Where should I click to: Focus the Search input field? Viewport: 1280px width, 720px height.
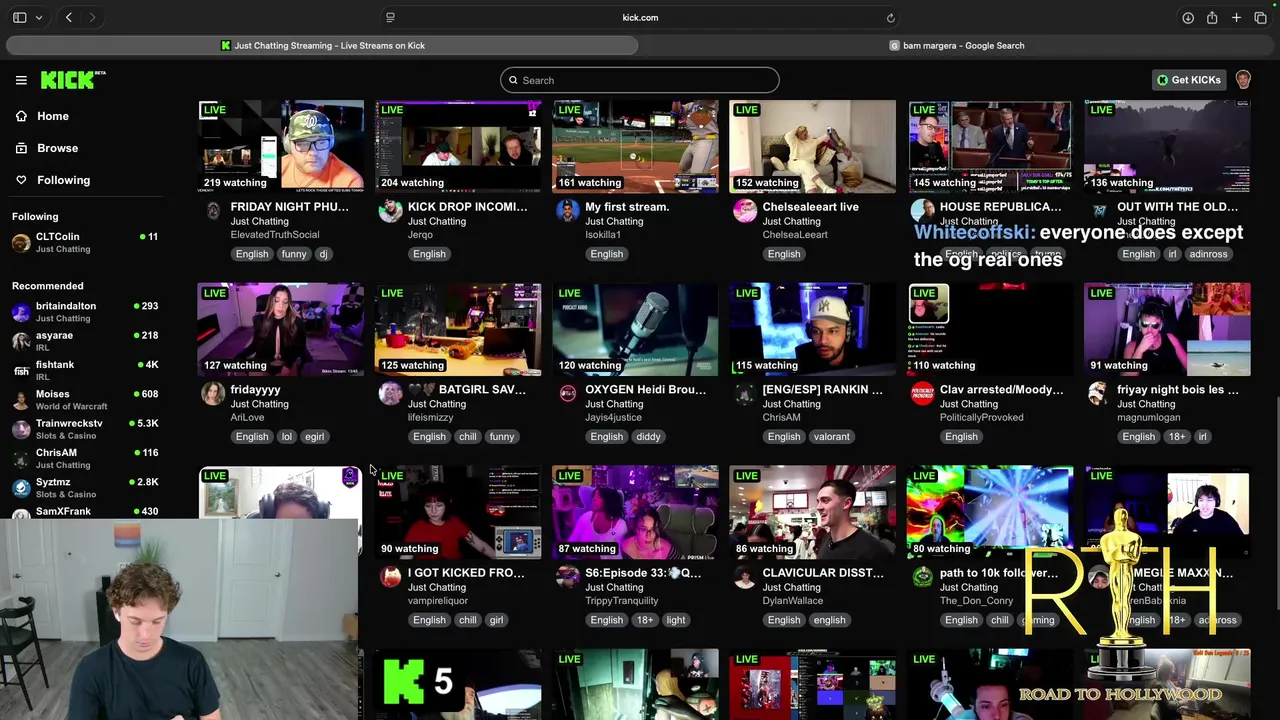point(640,80)
